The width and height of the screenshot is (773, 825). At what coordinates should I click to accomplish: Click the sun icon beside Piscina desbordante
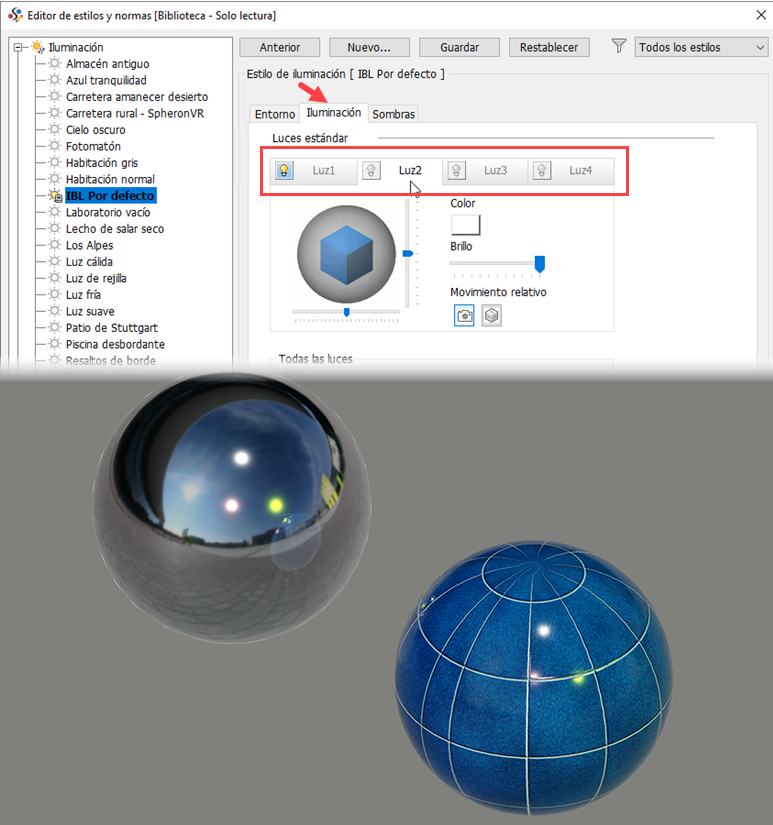click(55, 344)
